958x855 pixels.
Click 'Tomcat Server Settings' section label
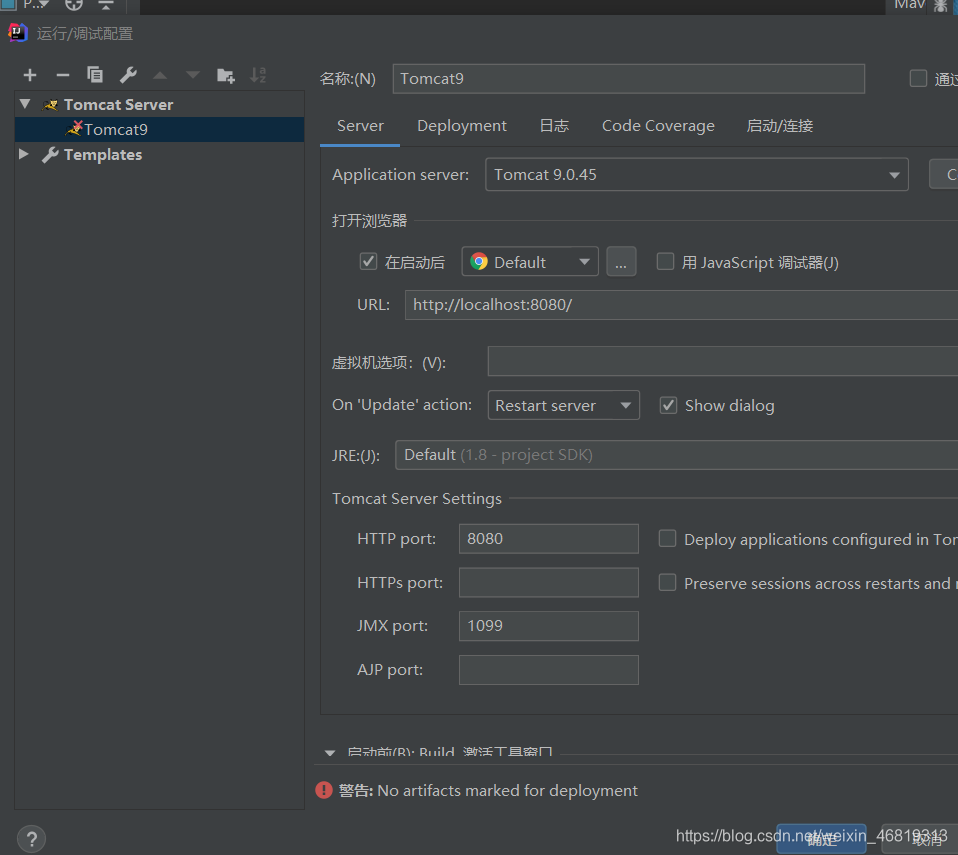417,499
